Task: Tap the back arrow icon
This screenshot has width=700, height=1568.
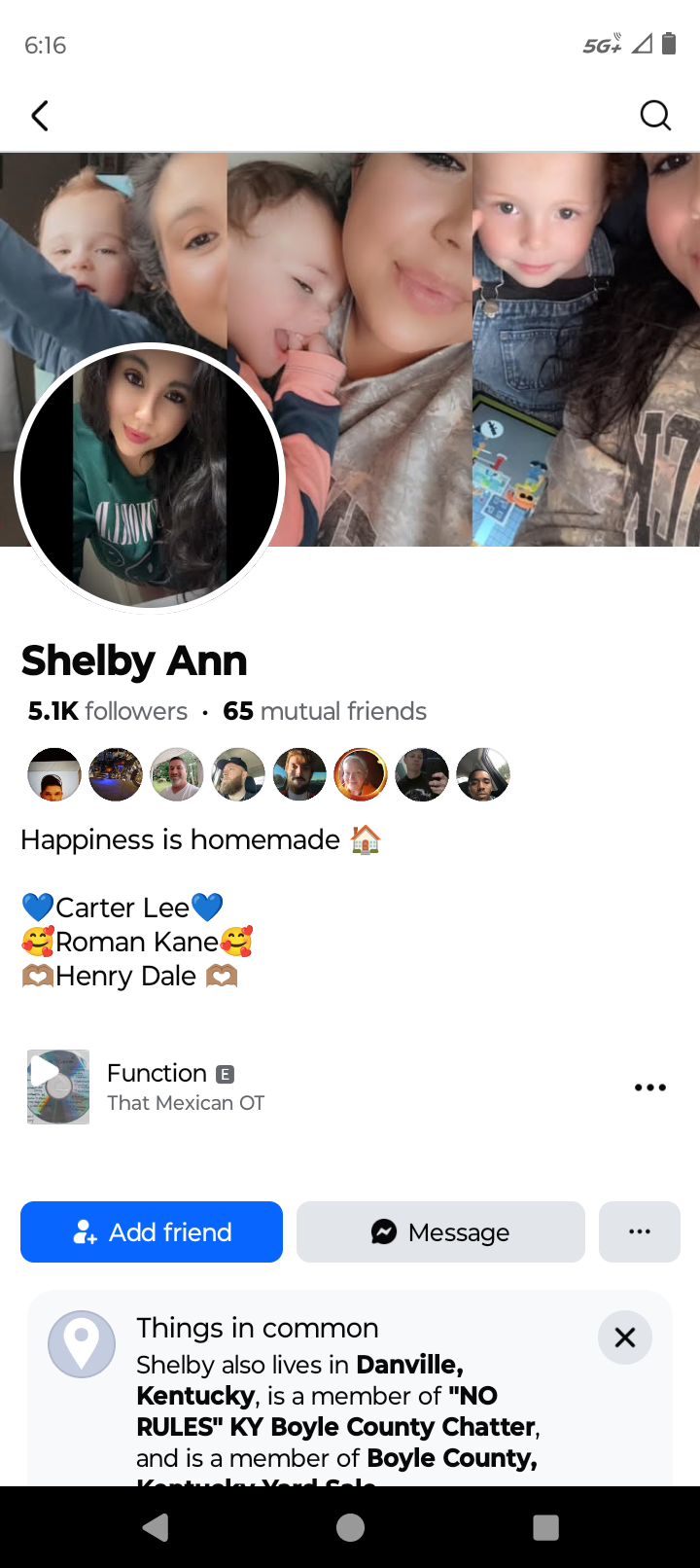Action: click(x=40, y=116)
